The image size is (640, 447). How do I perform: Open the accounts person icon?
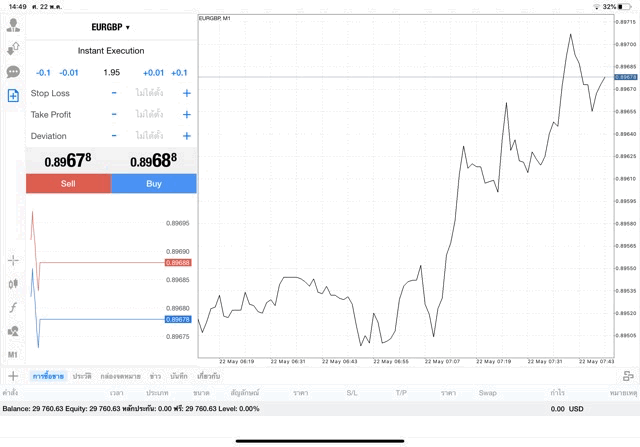point(13,24)
